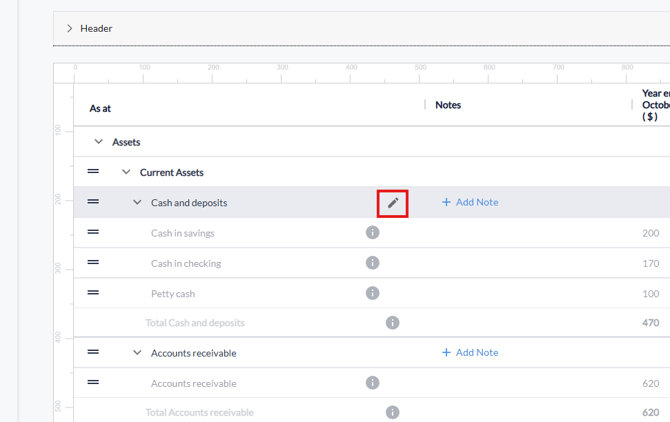Expand the Header section
Image resolution: width=670 pixels, height=422 pixels.
pos(70,29)
